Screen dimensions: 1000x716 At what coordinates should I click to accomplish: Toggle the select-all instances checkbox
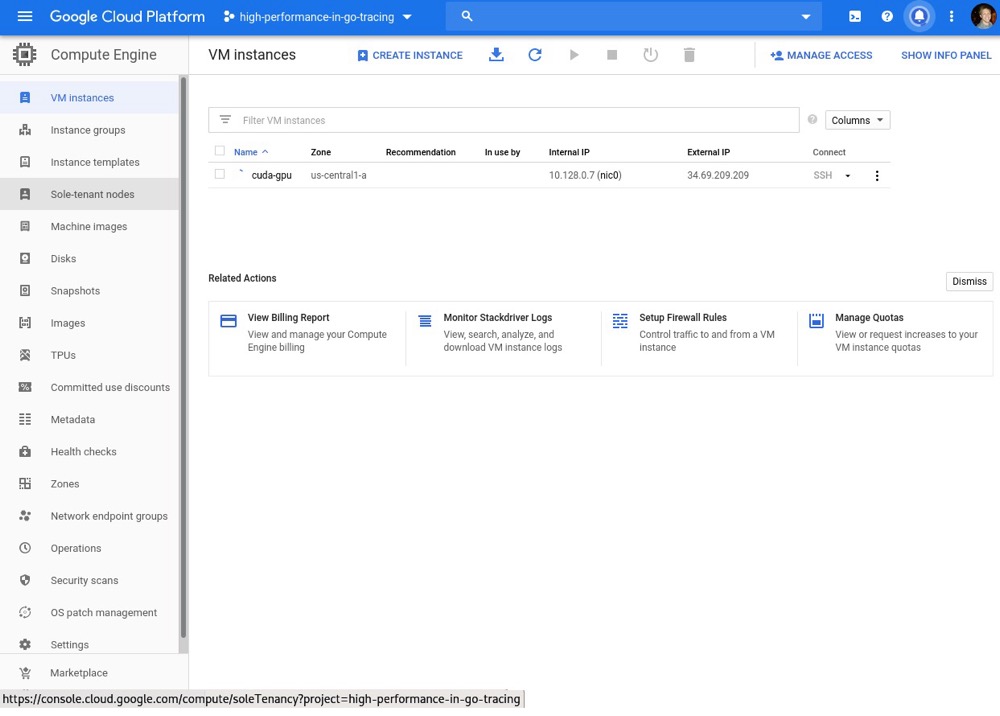pyautogui.click(x=220, y=151)
